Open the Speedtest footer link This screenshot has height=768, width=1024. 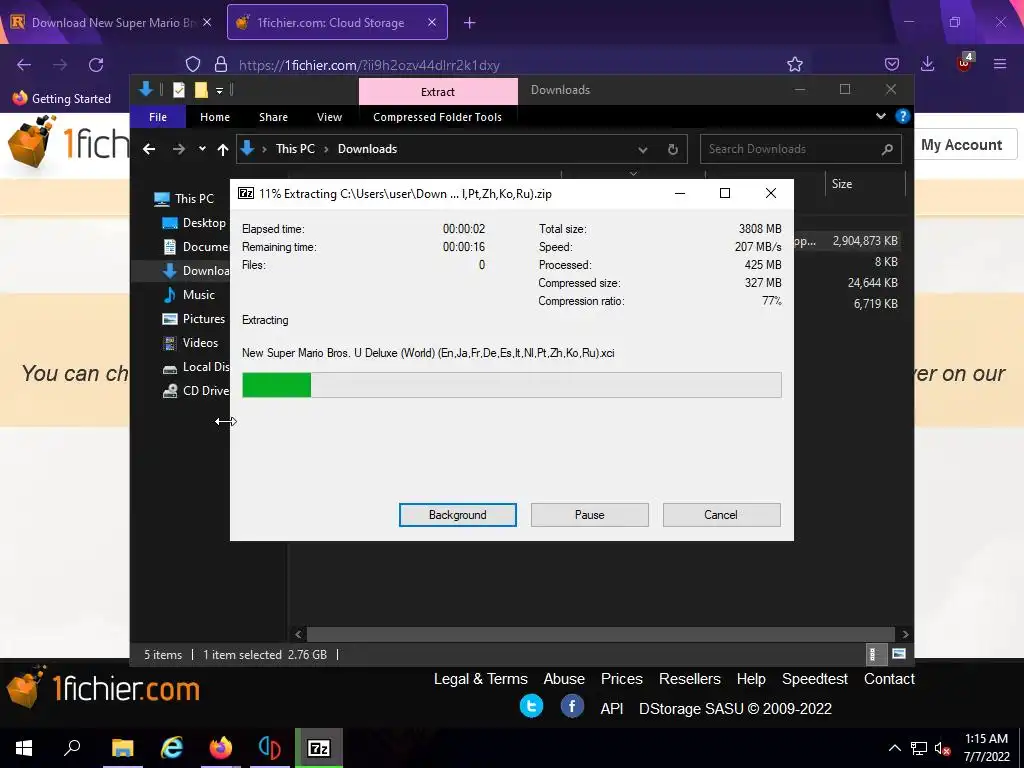814,679
